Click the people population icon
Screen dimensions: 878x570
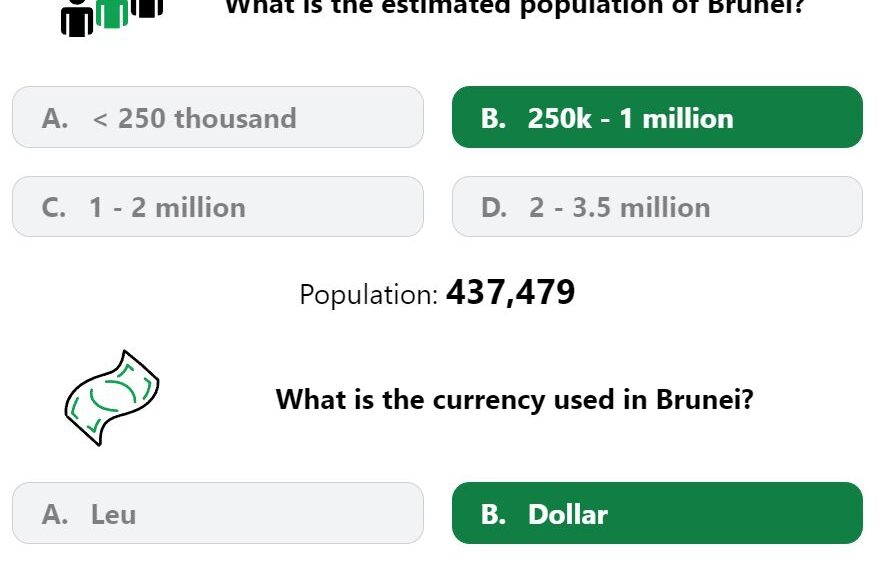(x=112, y=18)
